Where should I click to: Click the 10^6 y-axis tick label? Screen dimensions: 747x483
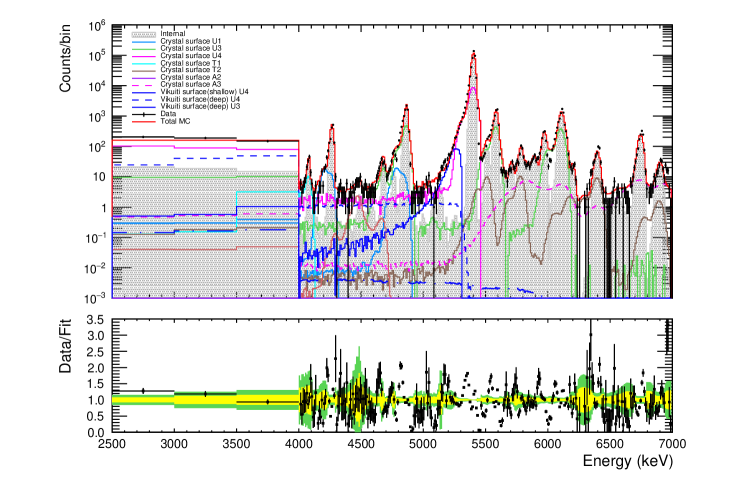pos(97,26)
